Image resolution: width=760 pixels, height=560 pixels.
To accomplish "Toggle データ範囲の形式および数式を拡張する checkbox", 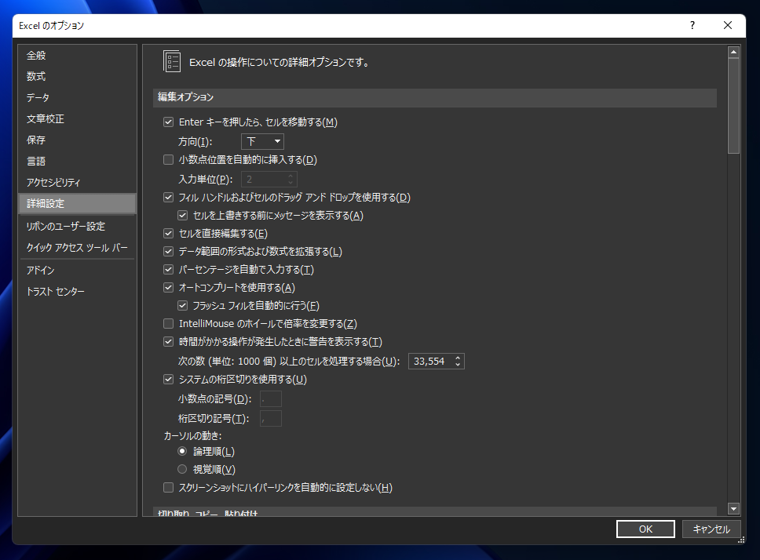I will point(168,252).
